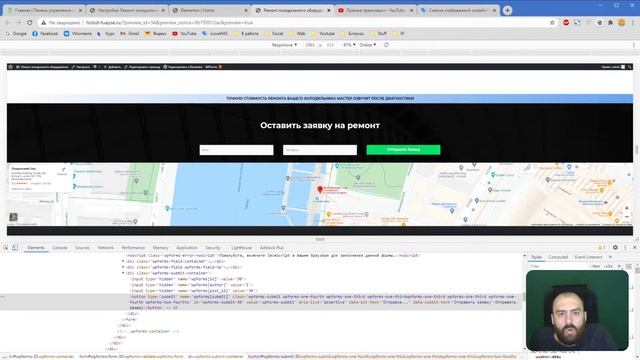640x360 pixels.
Task: Click the Adblock extension icon
Action: coord(566,23)
